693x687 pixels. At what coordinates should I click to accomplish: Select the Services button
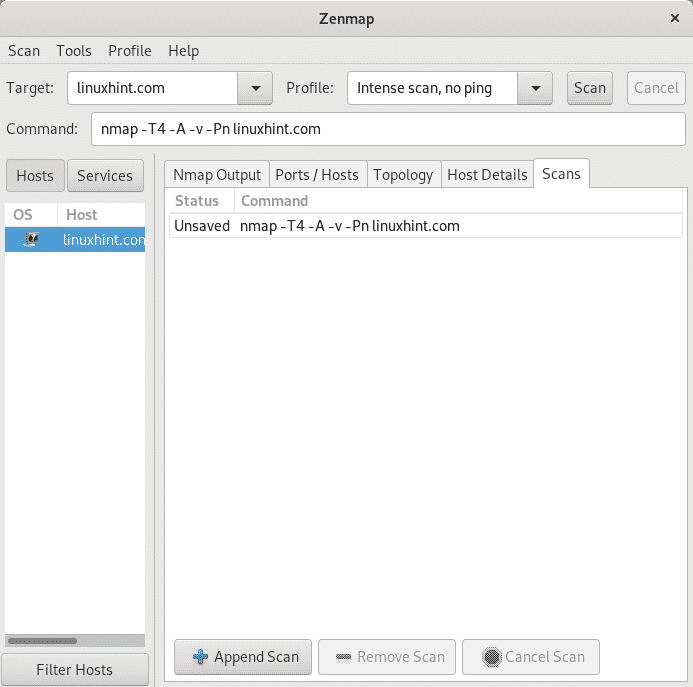click(105, 176)
